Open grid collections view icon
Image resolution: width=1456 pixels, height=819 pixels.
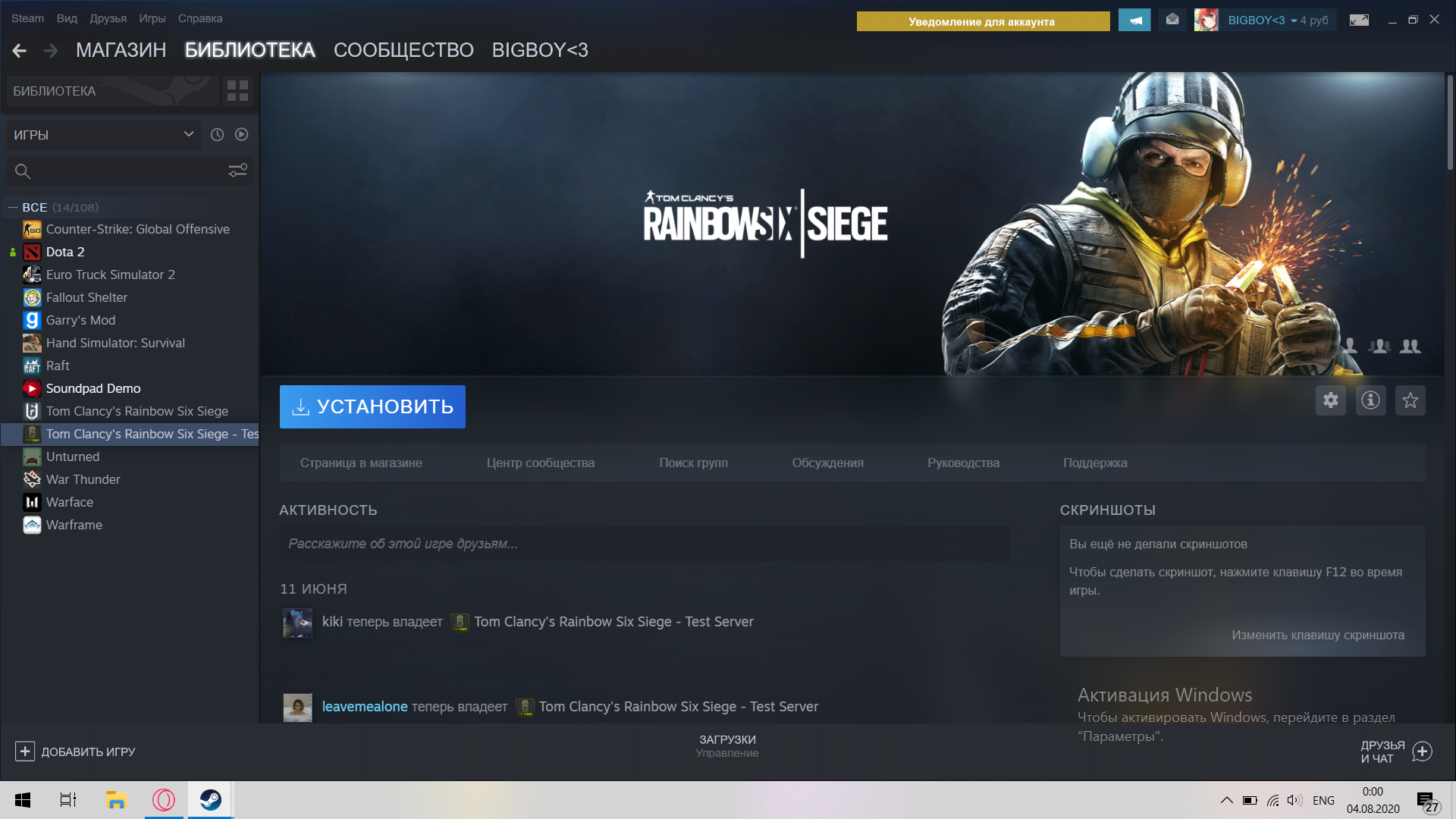click(237, 91)
